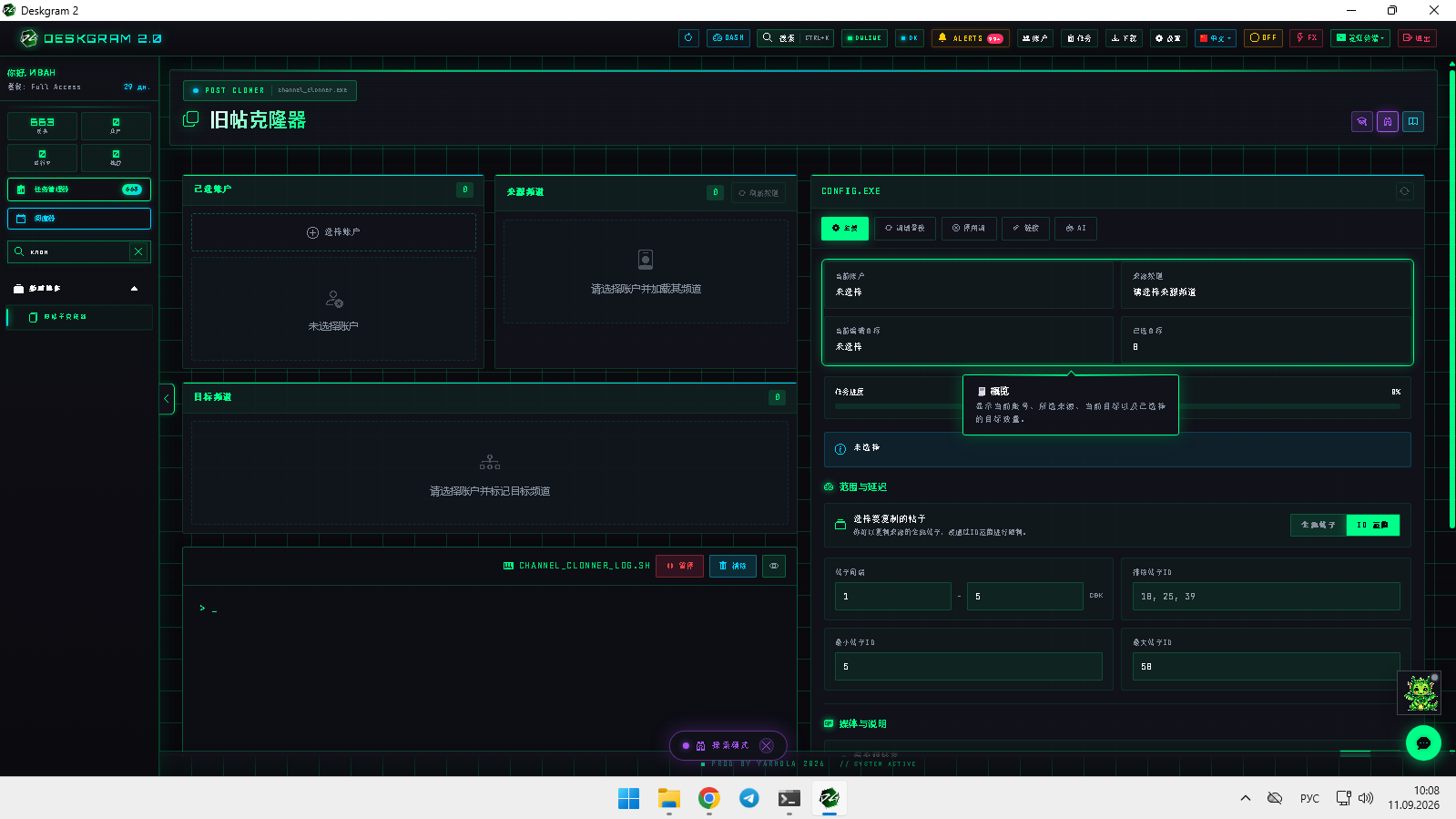Click the red logout button in toolbar

(1417, 38)
